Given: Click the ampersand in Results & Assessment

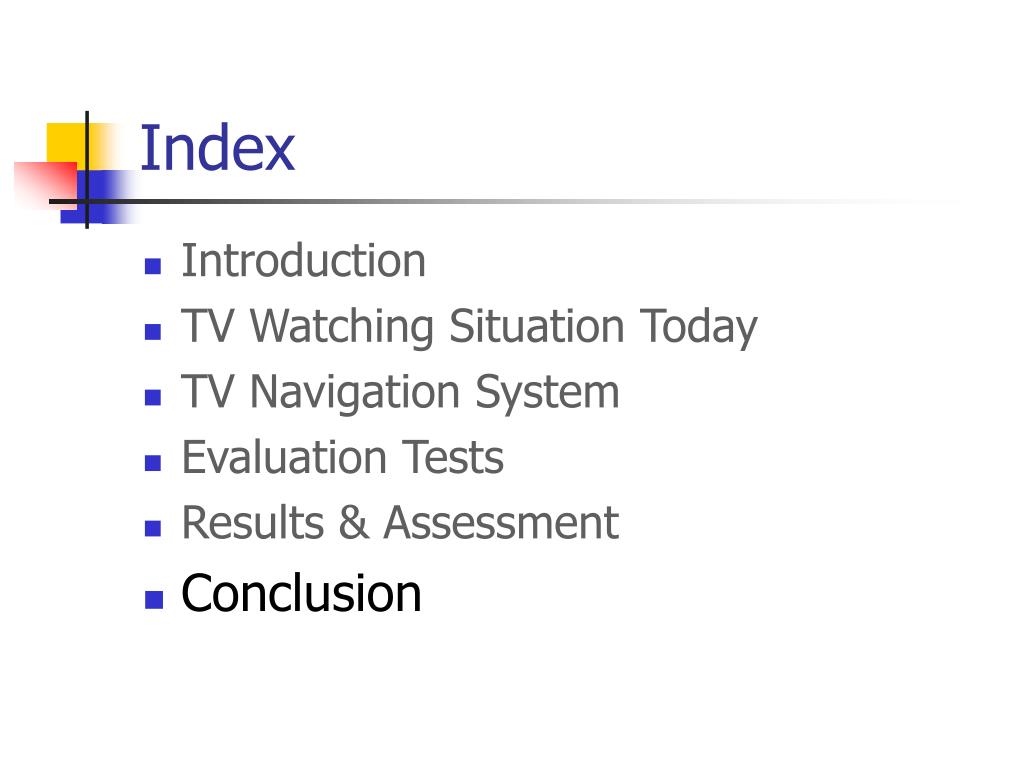Looking at the screenshot, I should point(354,522).
